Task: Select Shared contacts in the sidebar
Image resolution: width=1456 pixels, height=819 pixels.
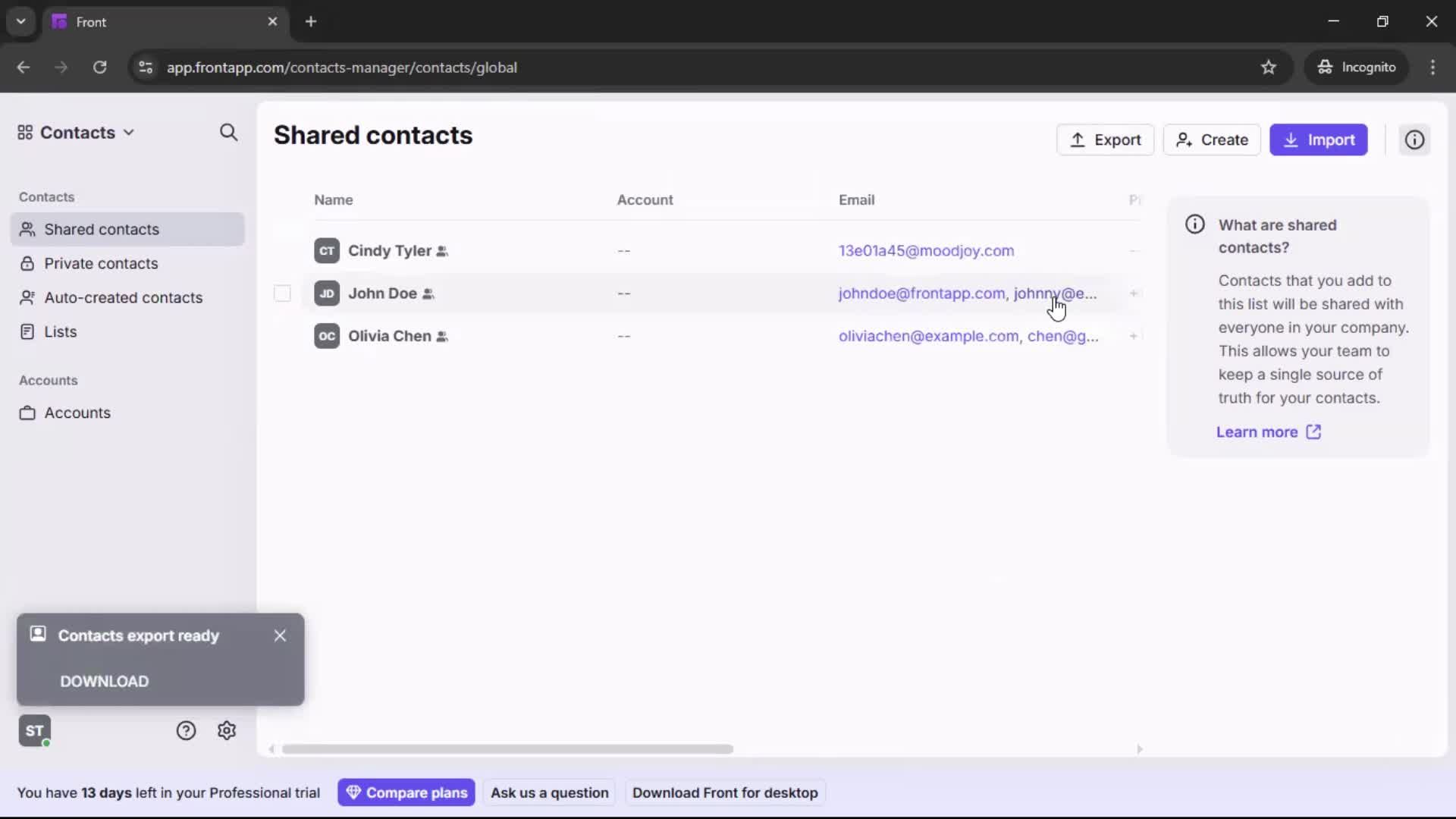Action: point(101,229)
